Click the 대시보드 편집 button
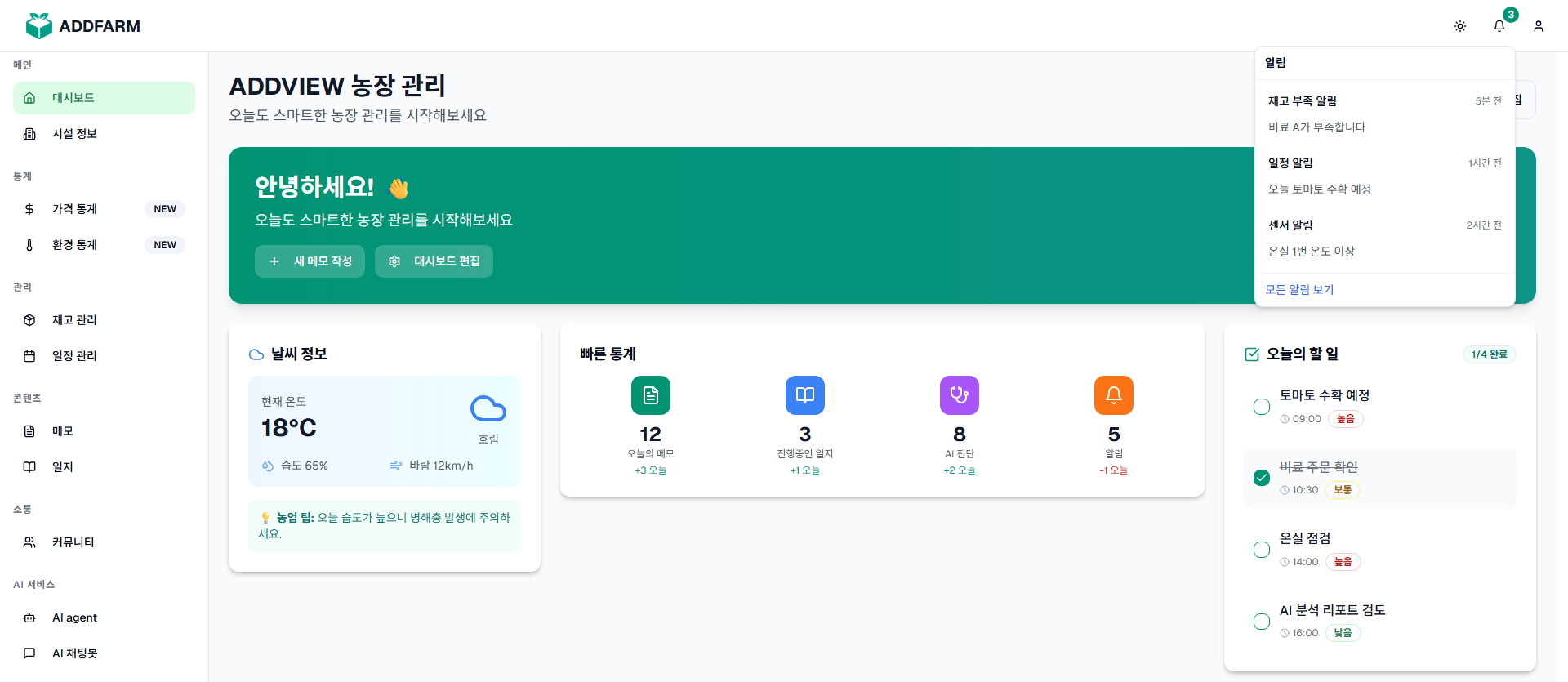The image size is (1568, 682). [x=434, y=261]
